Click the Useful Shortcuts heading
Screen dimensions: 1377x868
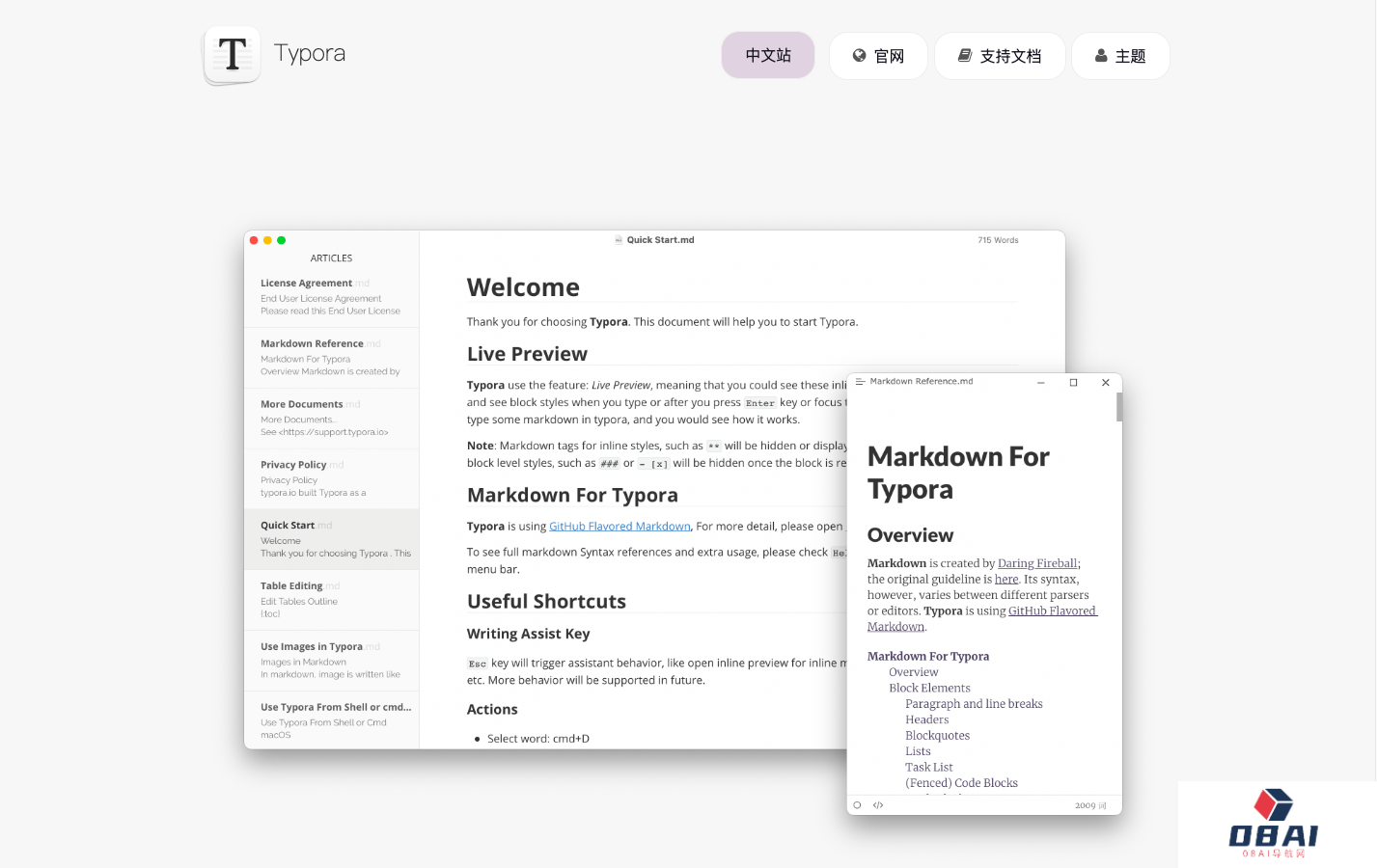click(546, 602)
